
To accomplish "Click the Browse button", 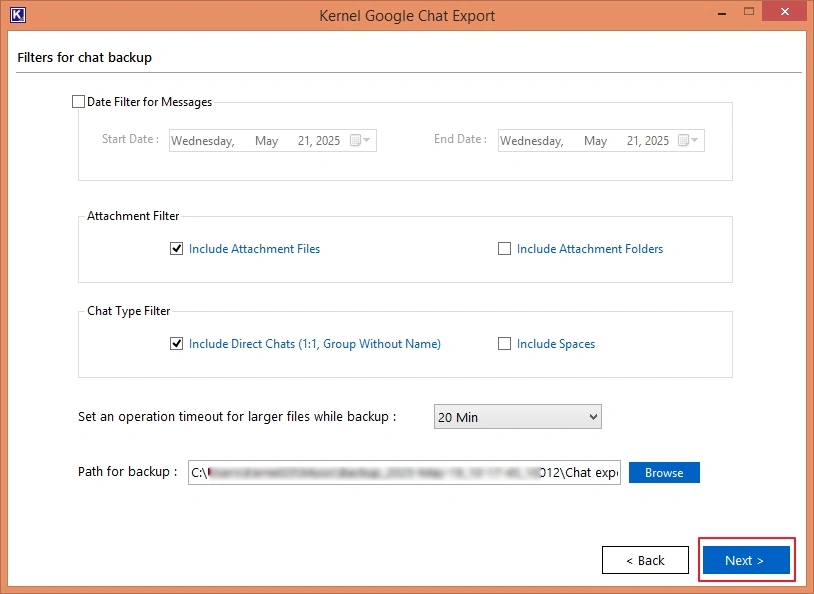I will point(664,472).
